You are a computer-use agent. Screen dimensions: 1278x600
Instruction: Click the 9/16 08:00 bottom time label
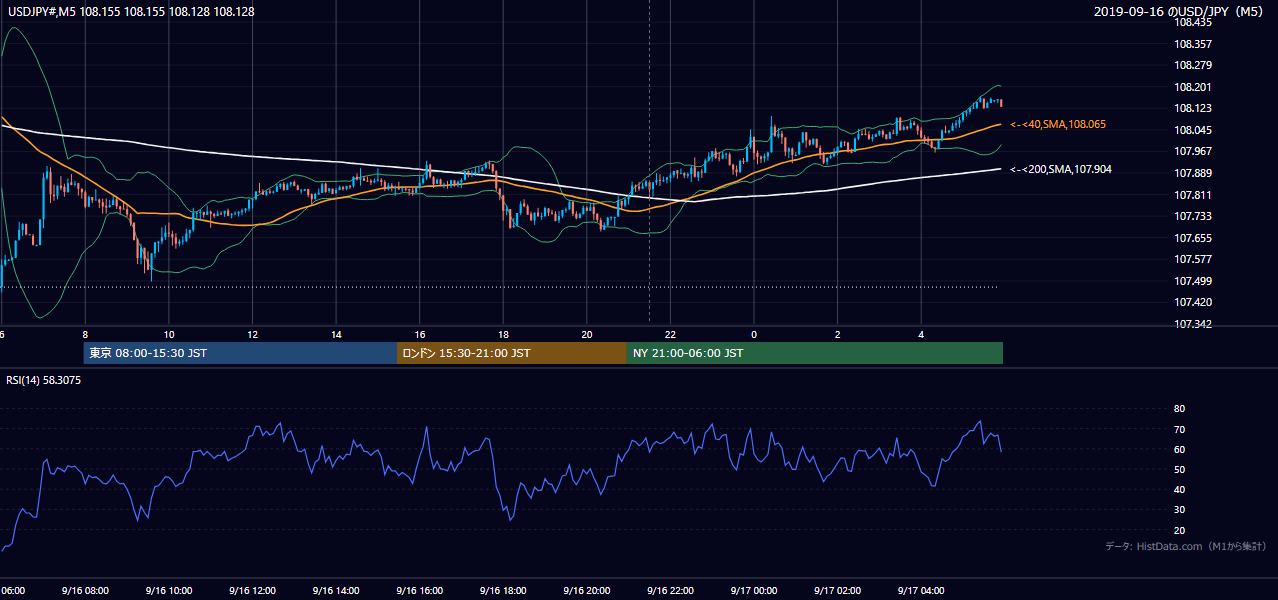coord(84,591)
